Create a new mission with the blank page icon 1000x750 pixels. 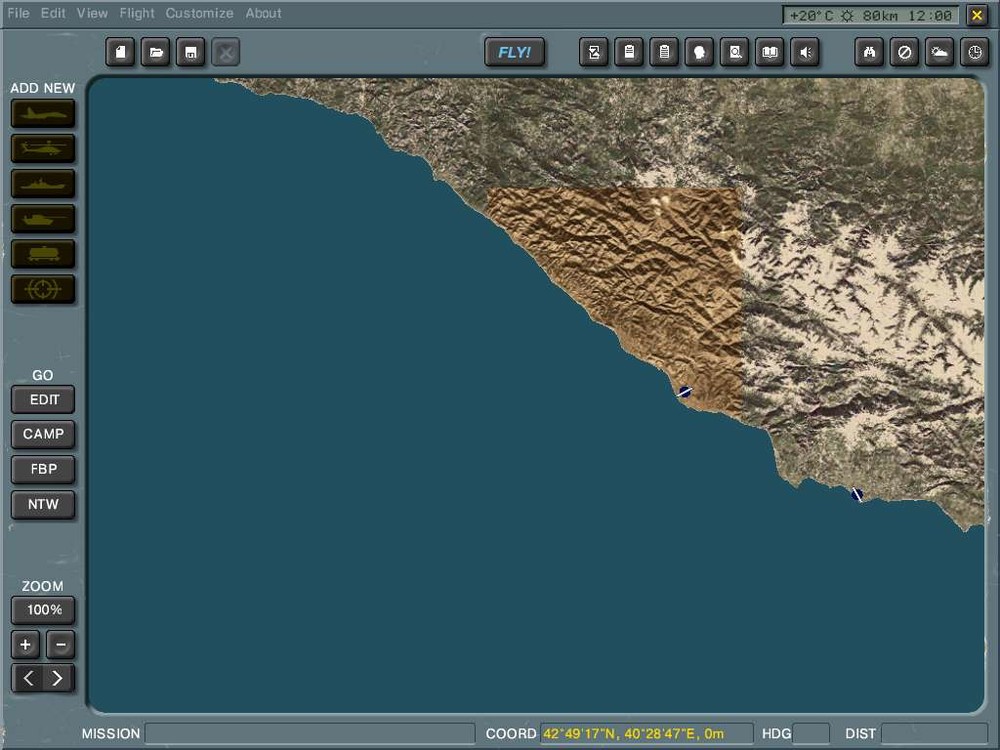pos(121,52)
